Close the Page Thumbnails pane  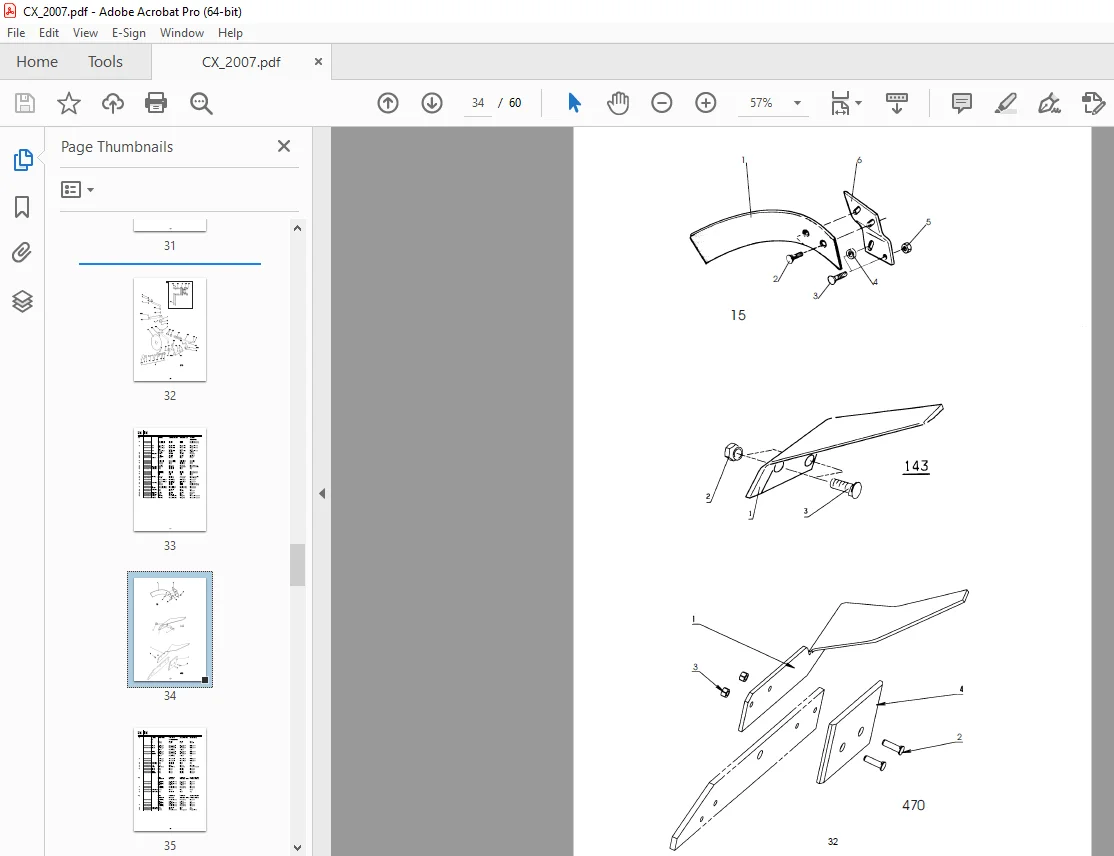(x=284, y=146)
